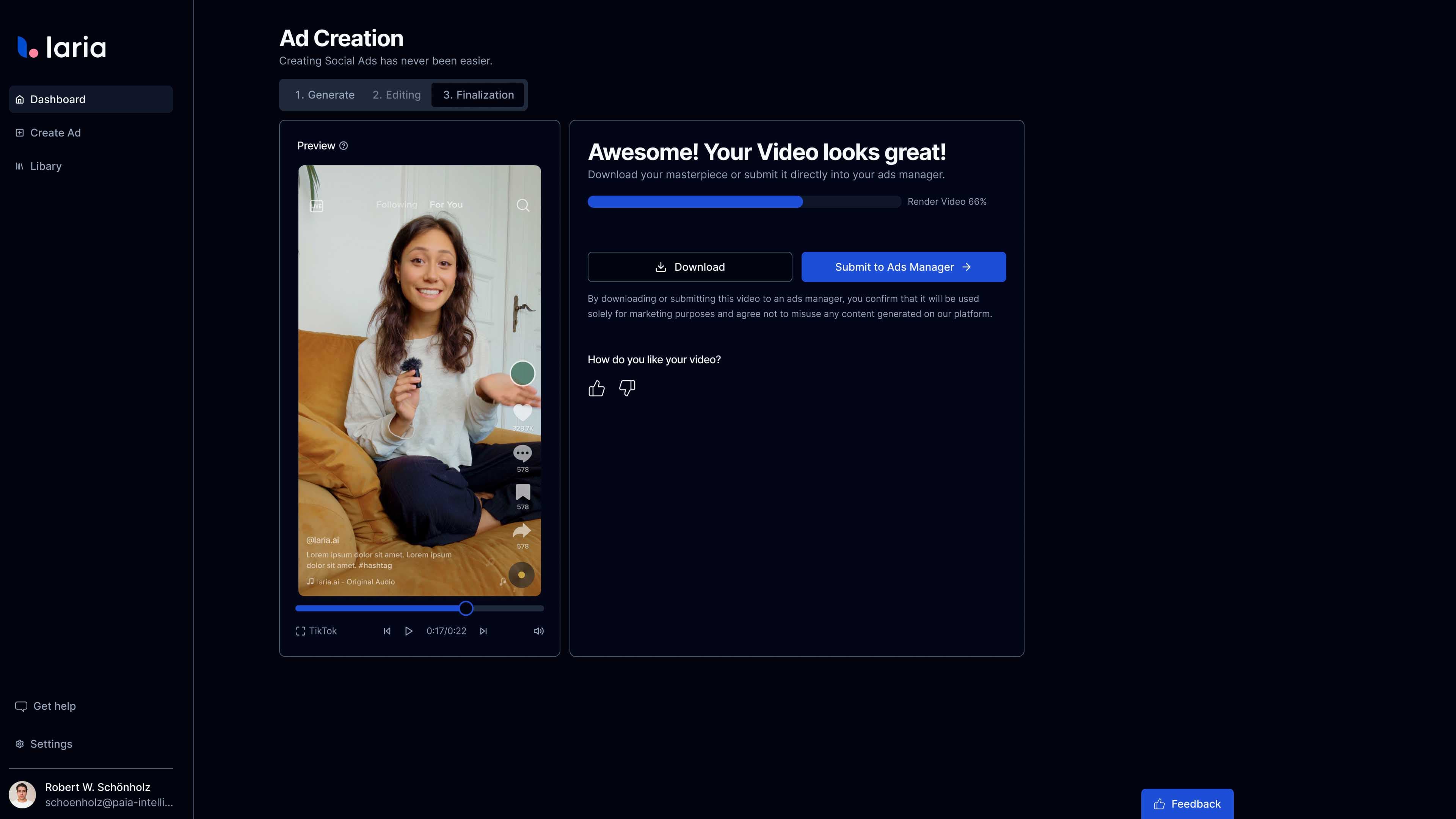The image size is (1456, 819).
Task: Click the comment bubble icon in preview
Action: [x=522, y=453]
